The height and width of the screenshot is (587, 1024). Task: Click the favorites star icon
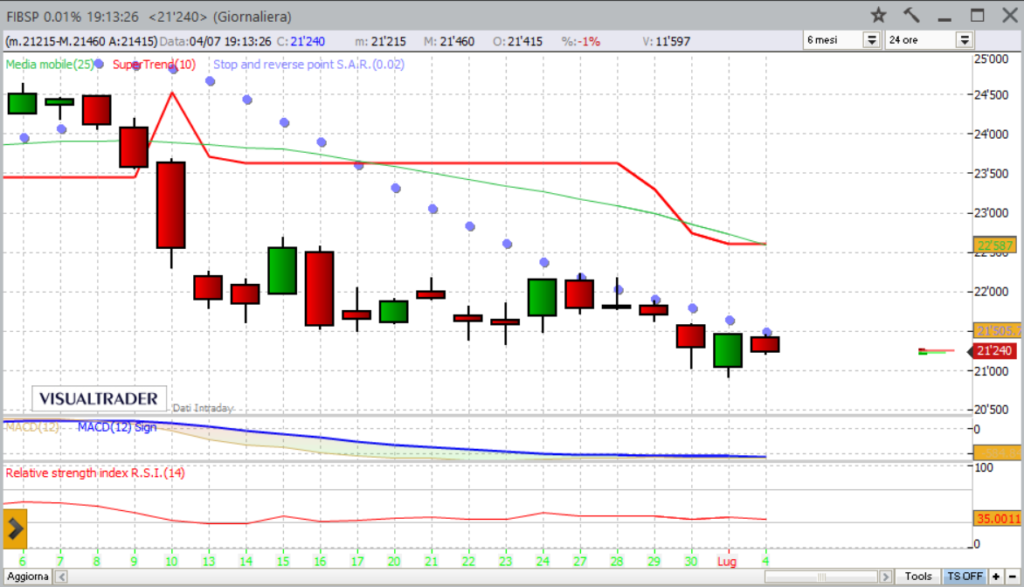878,15
